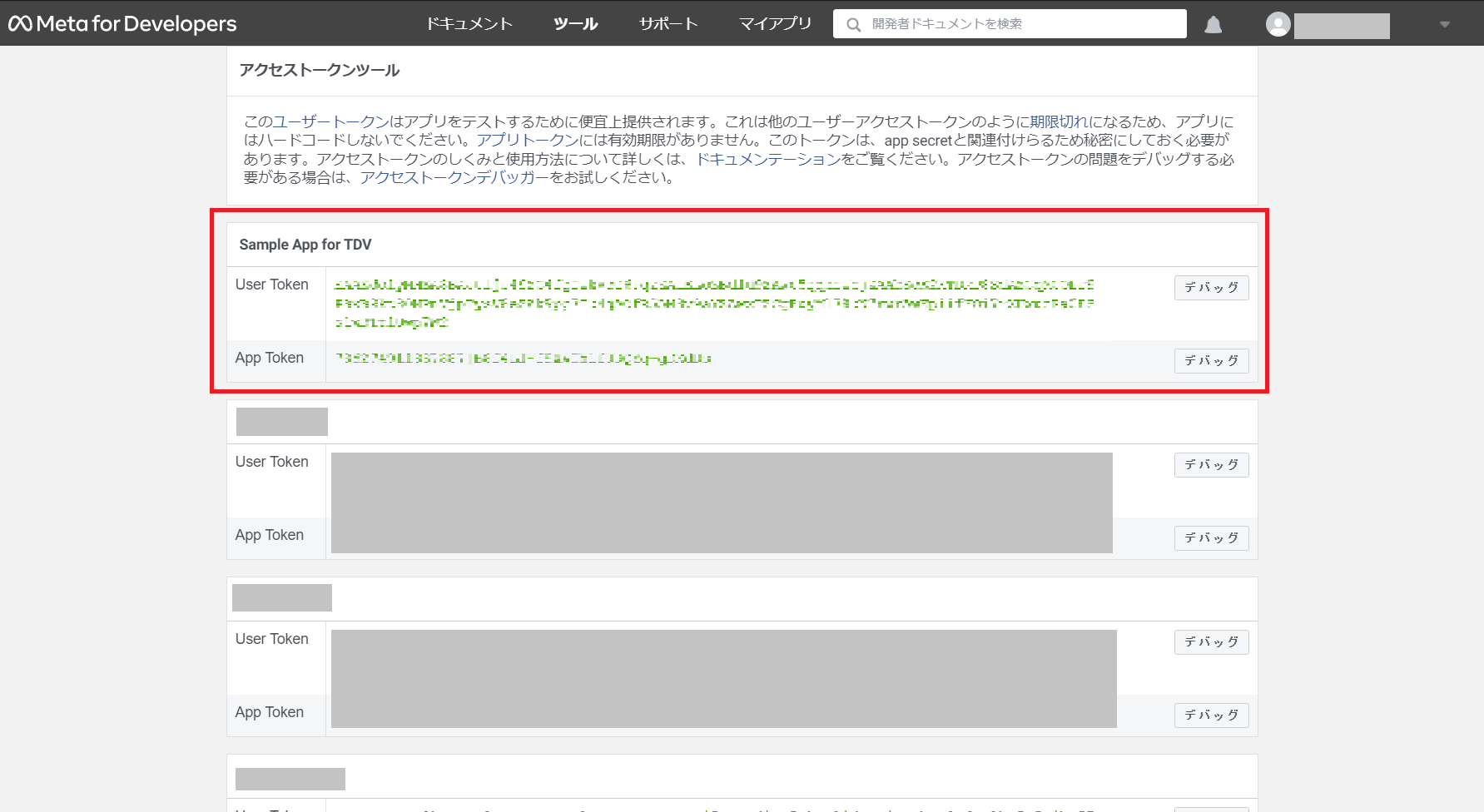Click the Meta for Developers logo
Viewport: 1484px width, 812px height.
(x=122, y=23)
